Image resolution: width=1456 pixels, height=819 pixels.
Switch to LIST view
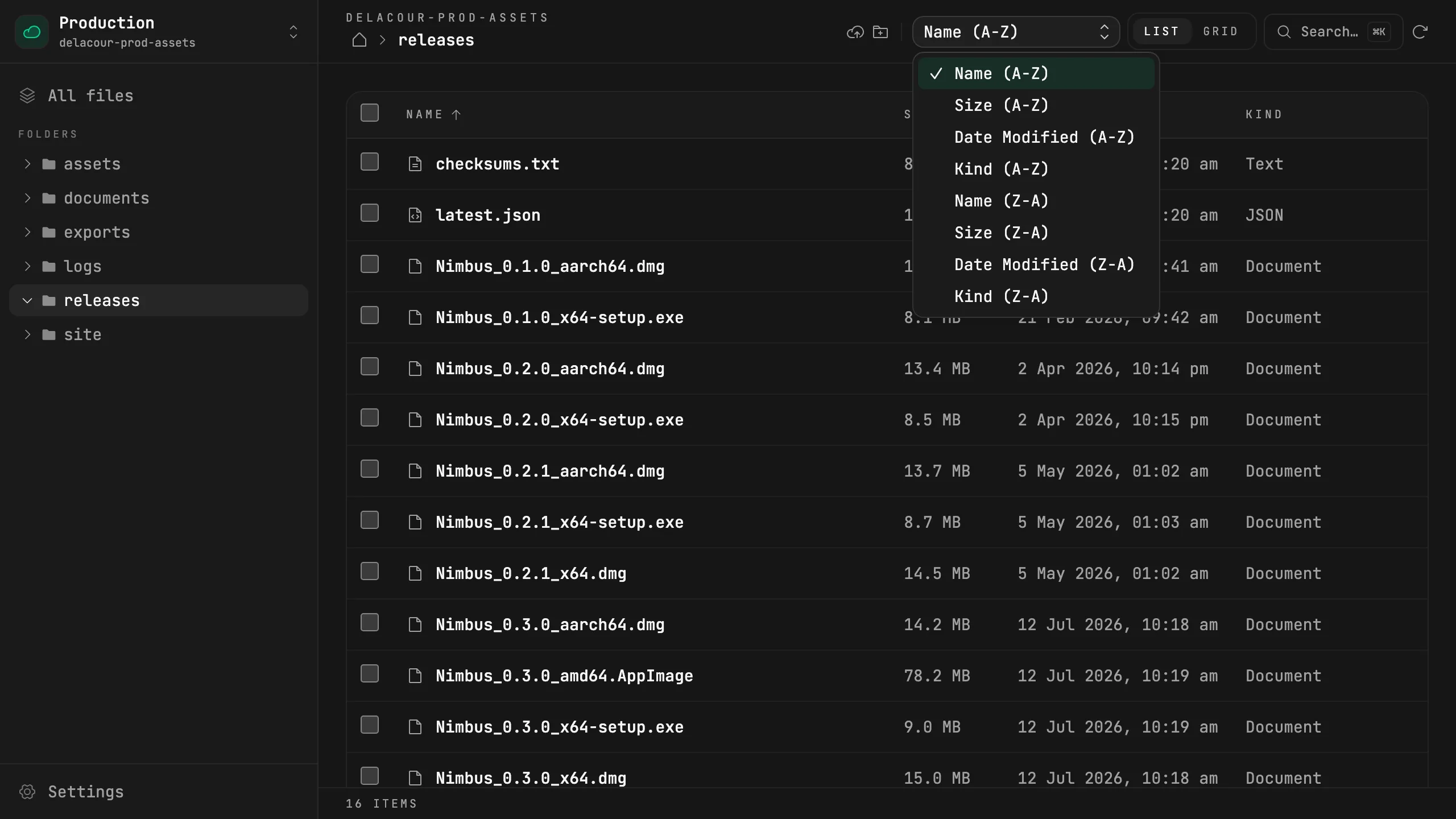coord(1161,32)
